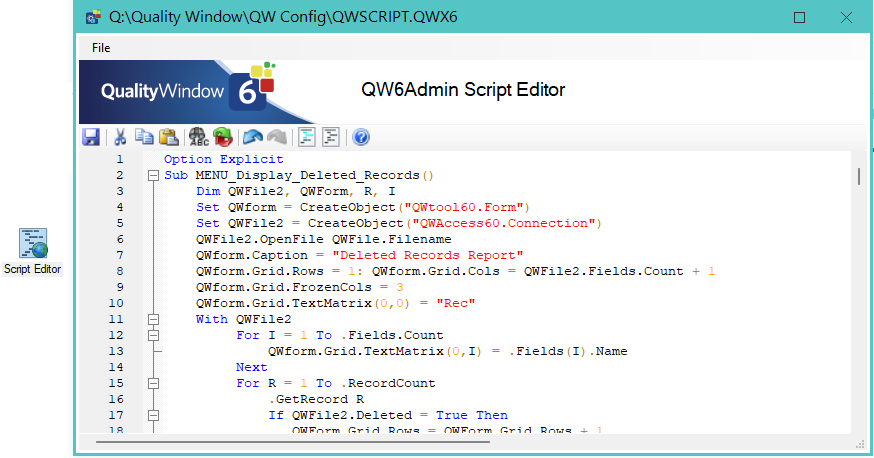Click 'QW6Admin Script Editor' heading
This screenshot has width=874, height=458.
coord(463,90)
